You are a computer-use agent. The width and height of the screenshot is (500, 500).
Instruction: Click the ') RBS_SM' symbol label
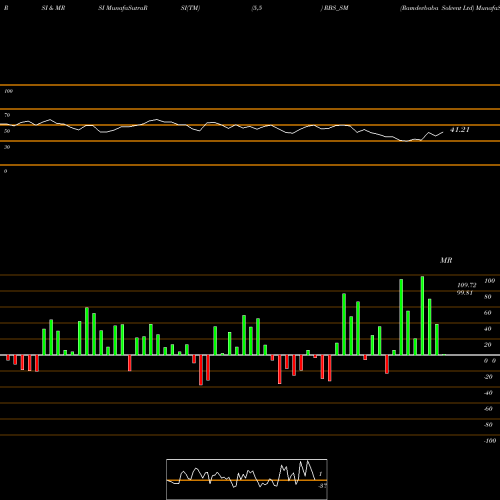coord(334,8)
